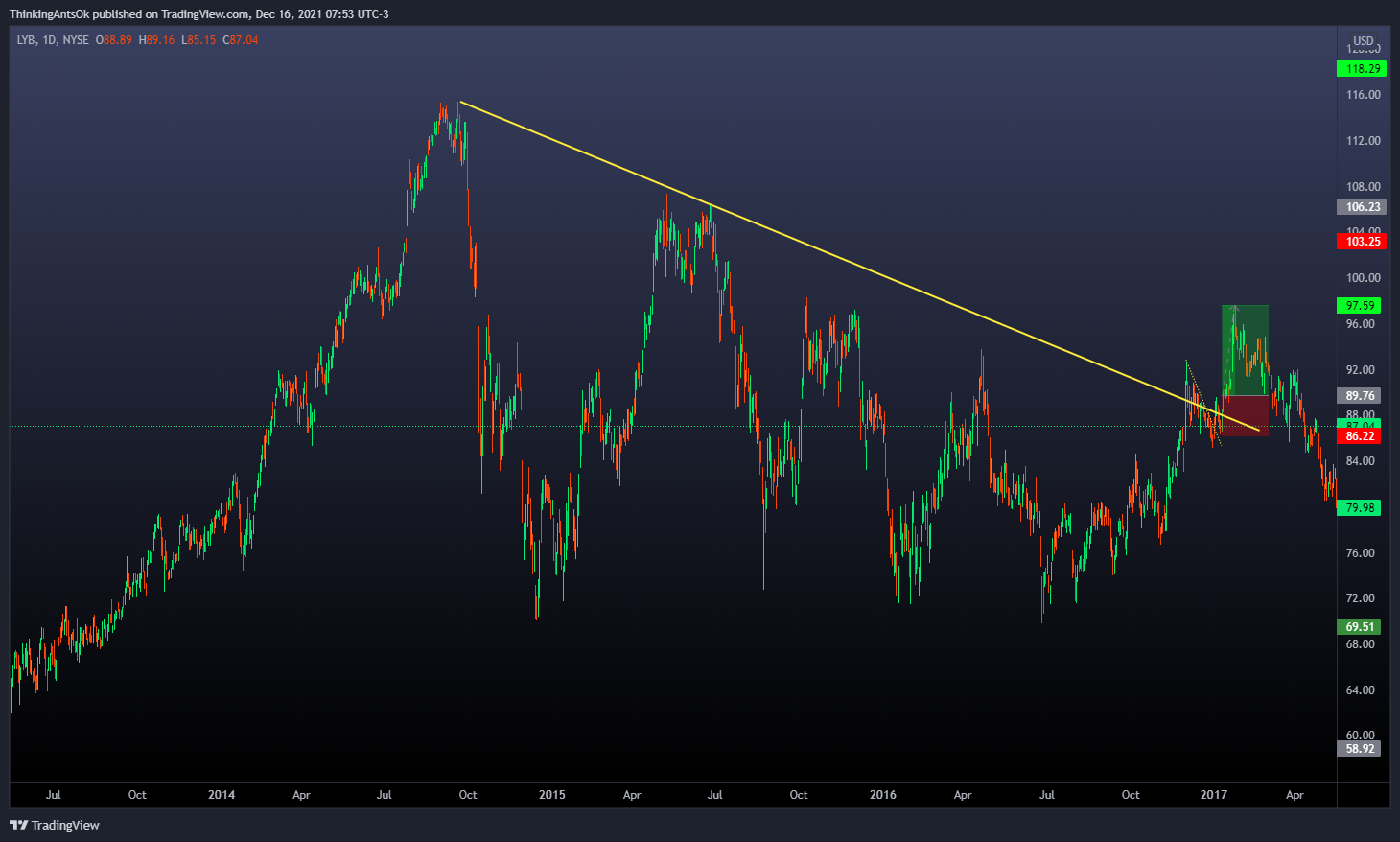1400x842 pixels.
Task: Click the 2017 label on time axis
Action: [1214, 795]
